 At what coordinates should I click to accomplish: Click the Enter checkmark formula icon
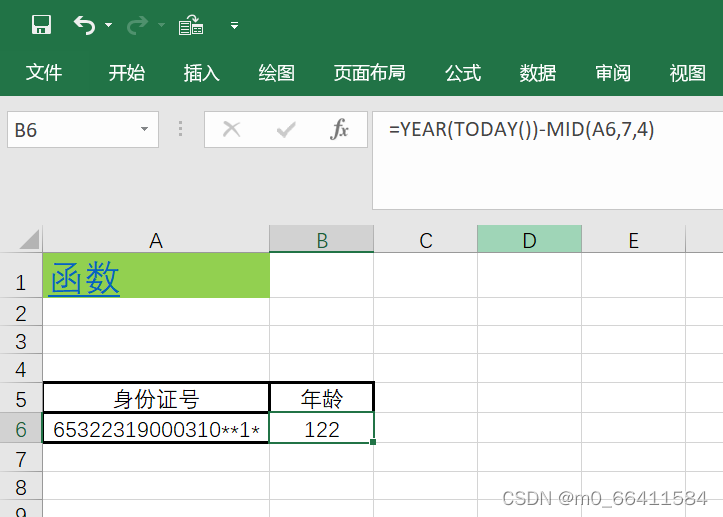coord(286,130)
